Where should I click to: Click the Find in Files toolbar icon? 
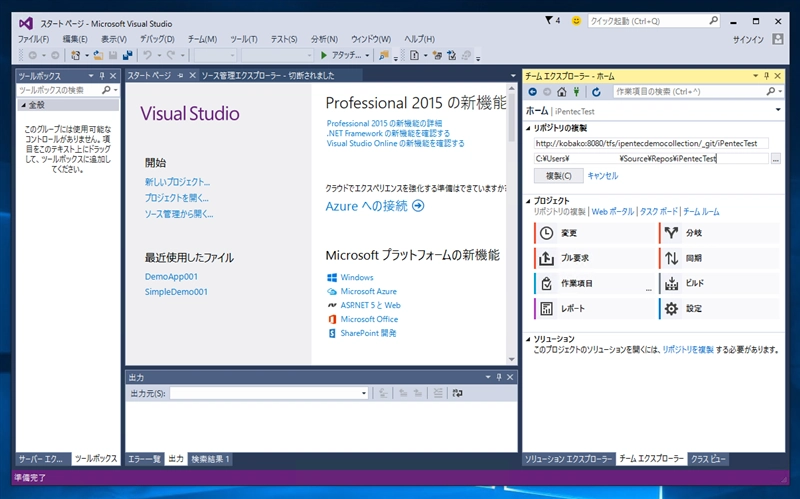pos(384,55)
